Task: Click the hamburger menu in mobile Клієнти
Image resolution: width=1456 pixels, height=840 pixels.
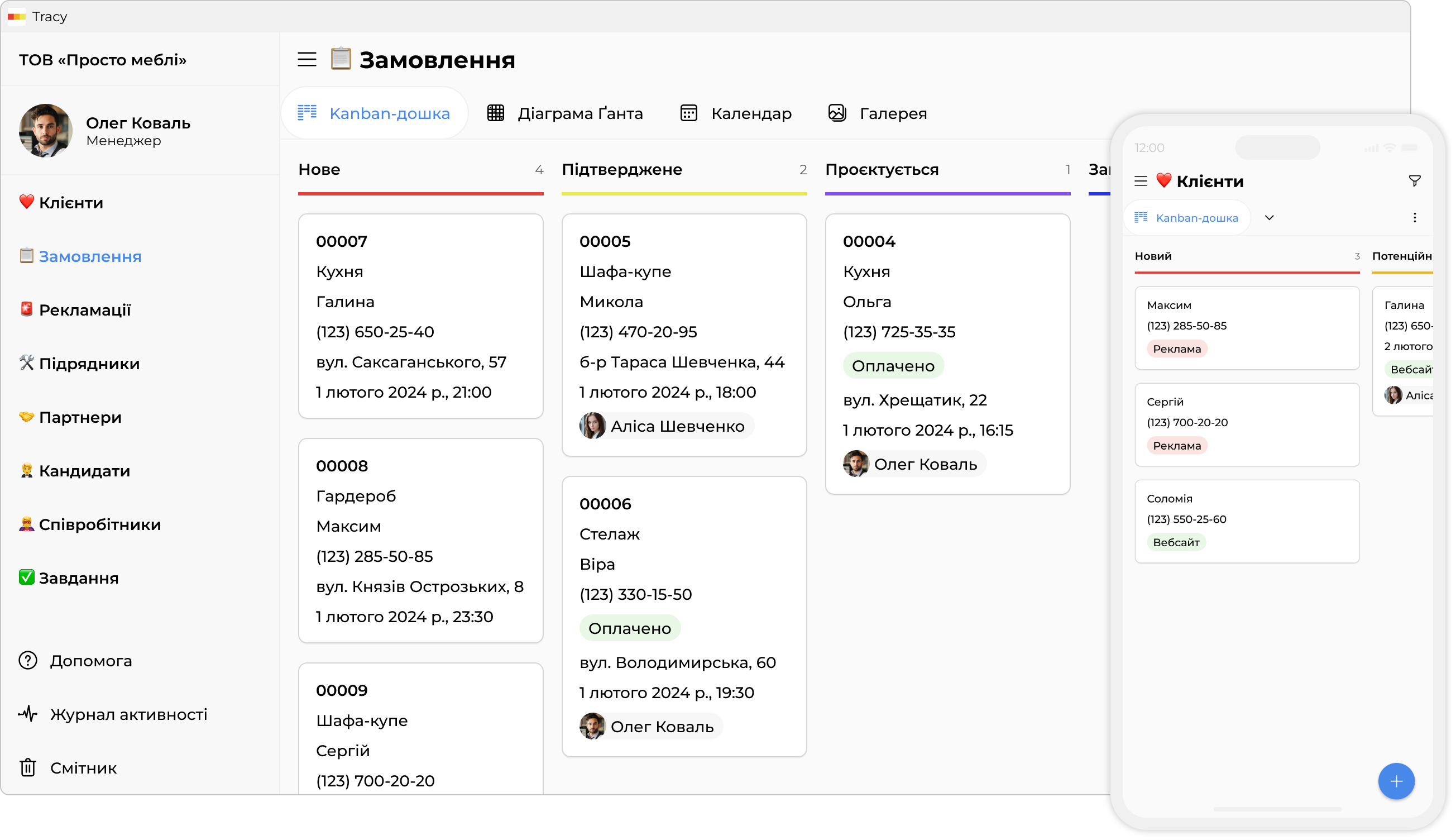Action: pos(1140,181)
